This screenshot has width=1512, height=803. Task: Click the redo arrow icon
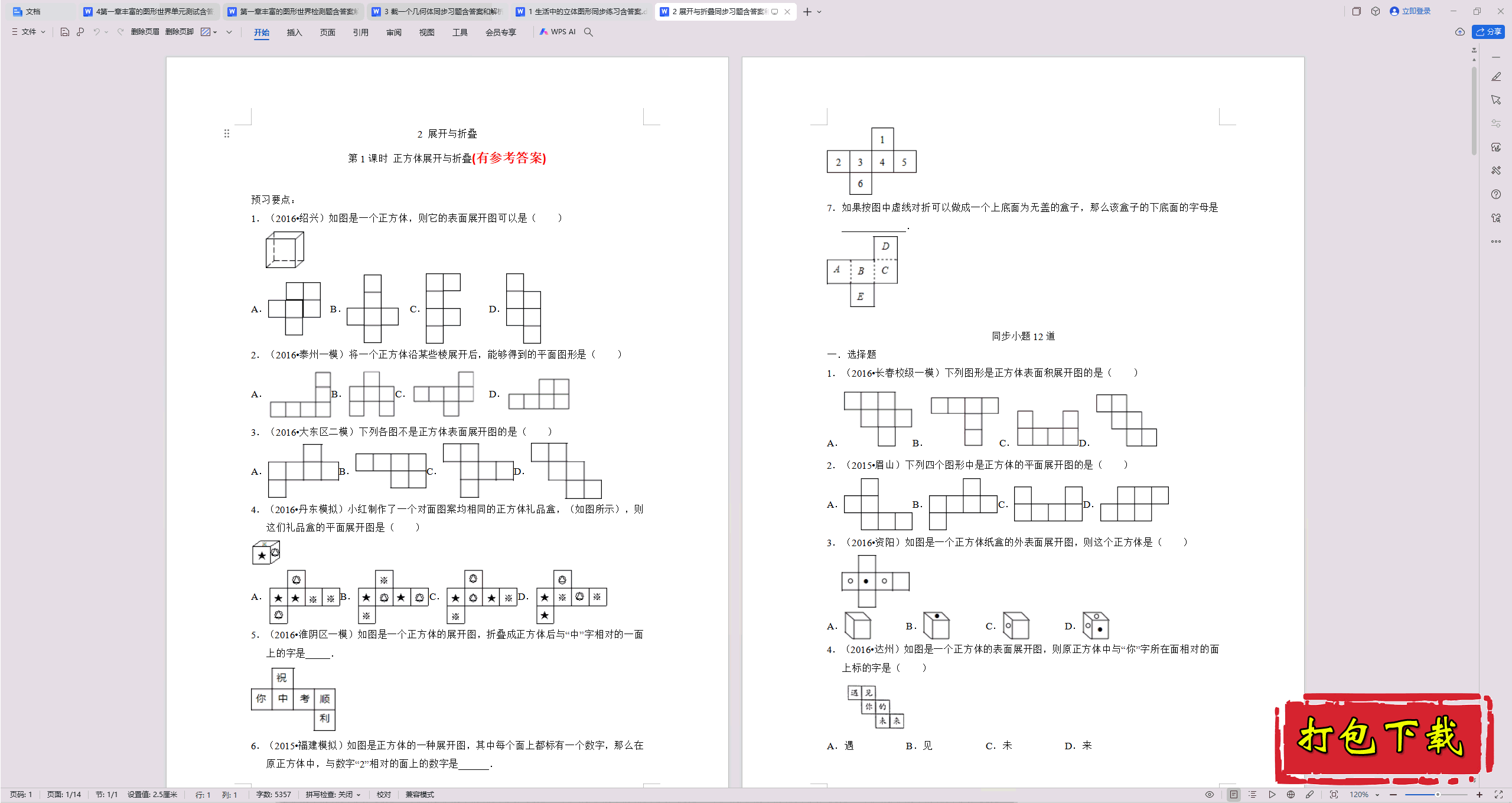click(120, 32)
